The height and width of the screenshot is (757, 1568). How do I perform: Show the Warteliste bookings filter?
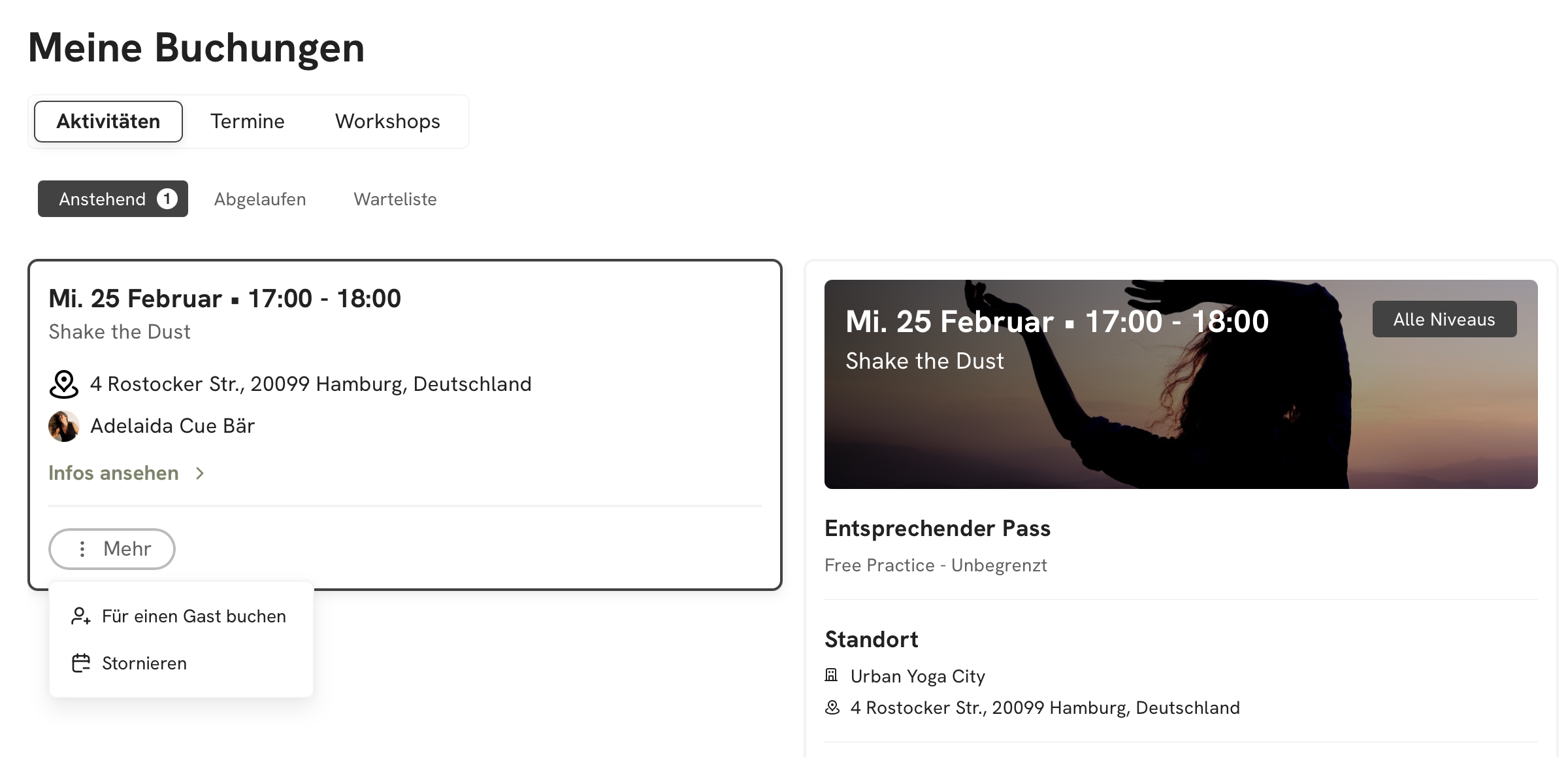click(x=395, y=199)
